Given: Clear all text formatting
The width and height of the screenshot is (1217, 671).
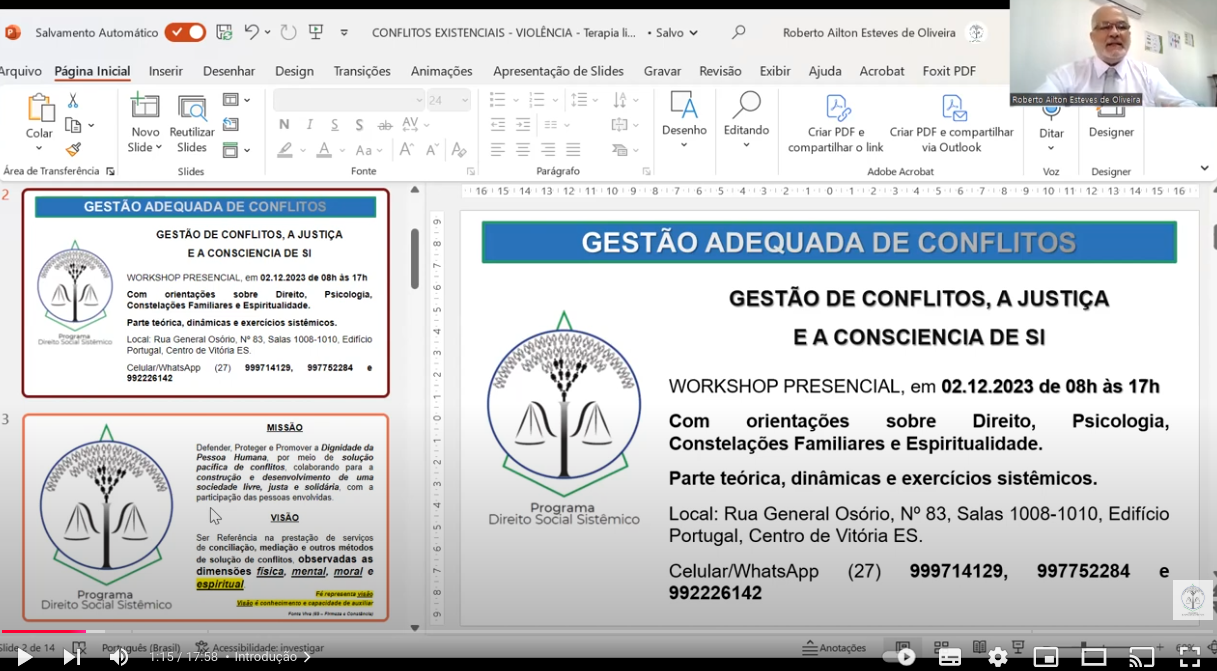Looking at the screenshot, I should tap(459, 150).
